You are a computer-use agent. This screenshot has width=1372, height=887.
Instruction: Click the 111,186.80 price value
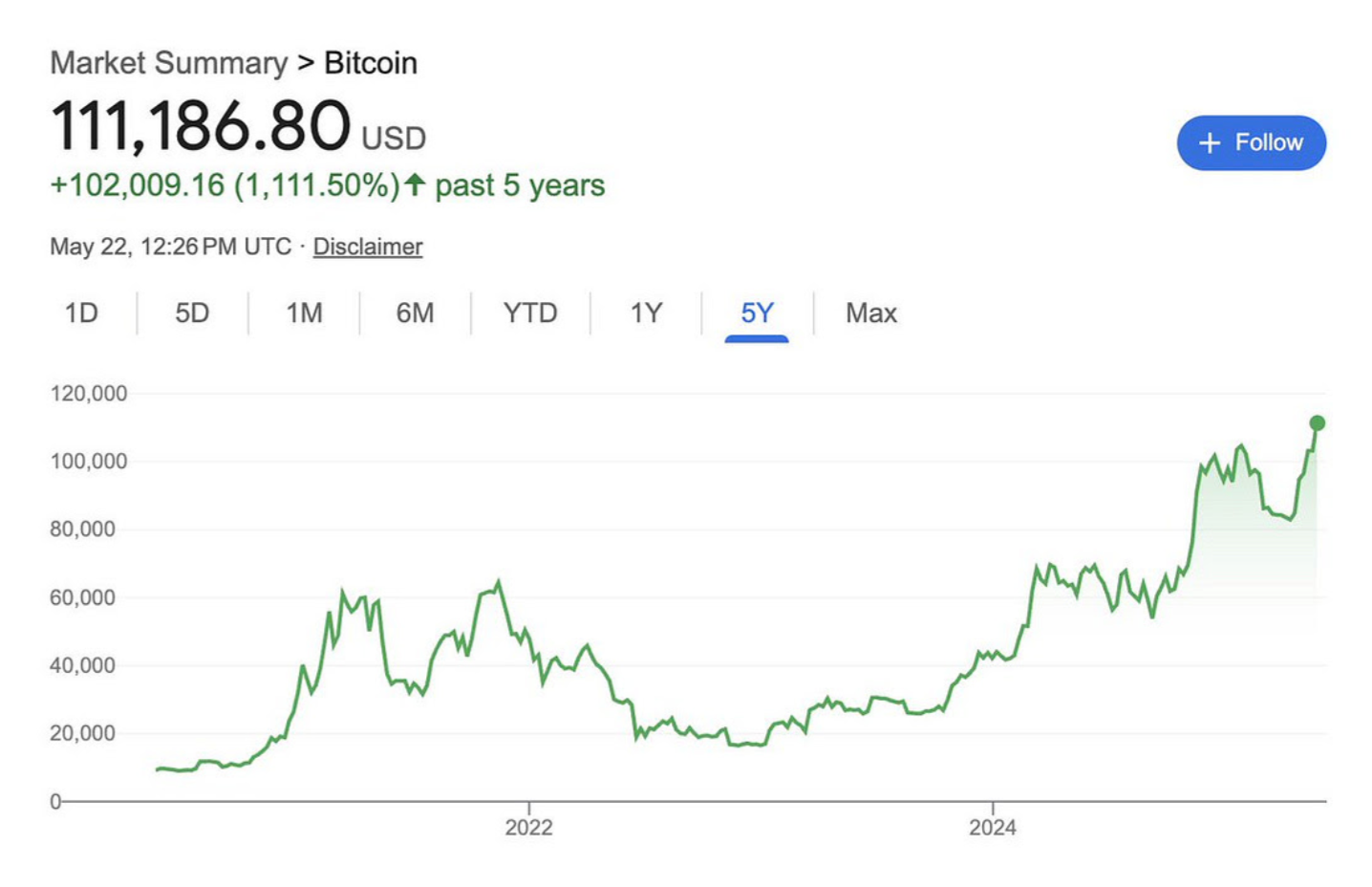[201, 126]
